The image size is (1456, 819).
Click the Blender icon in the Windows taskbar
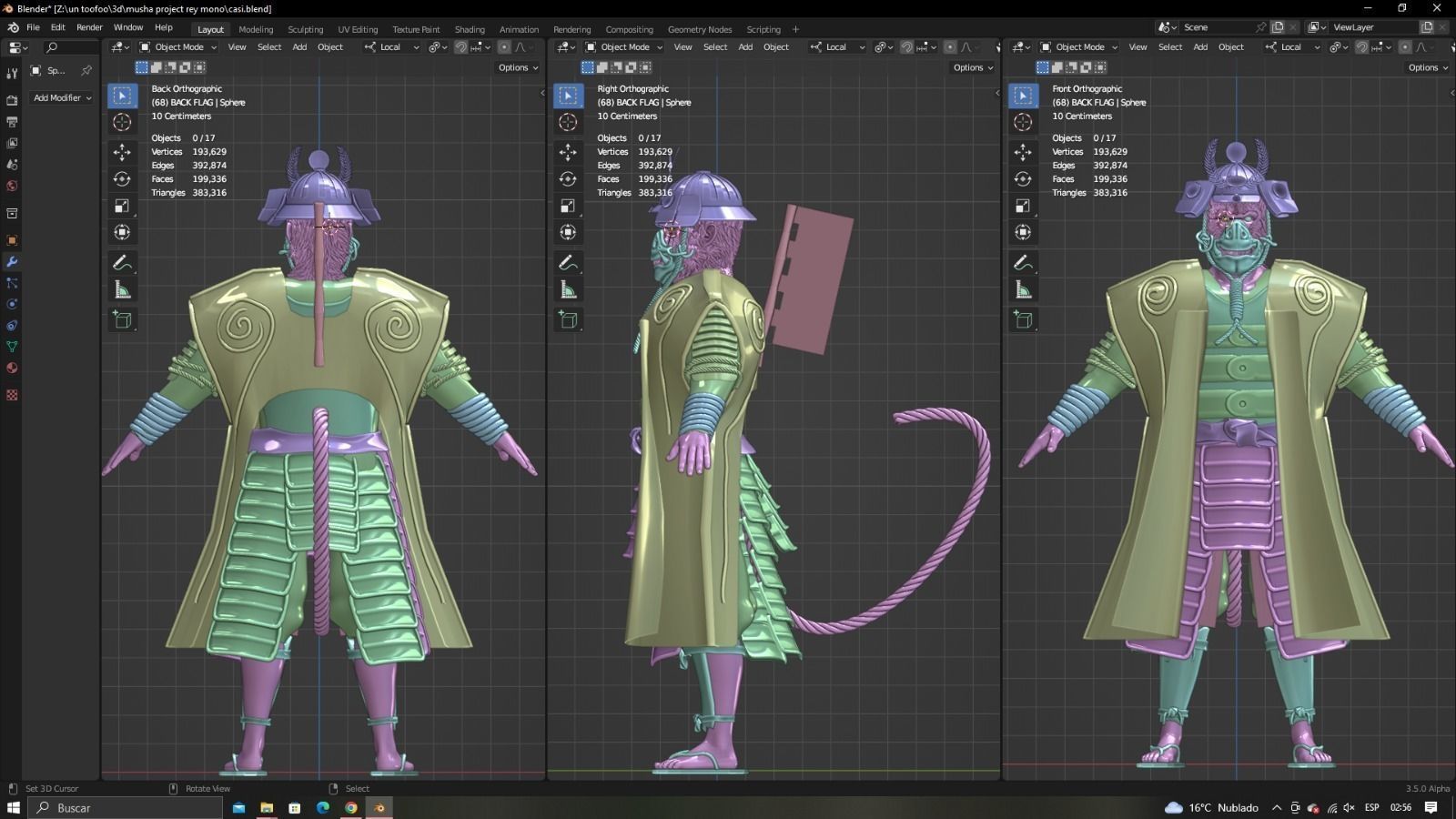[379, 808]
